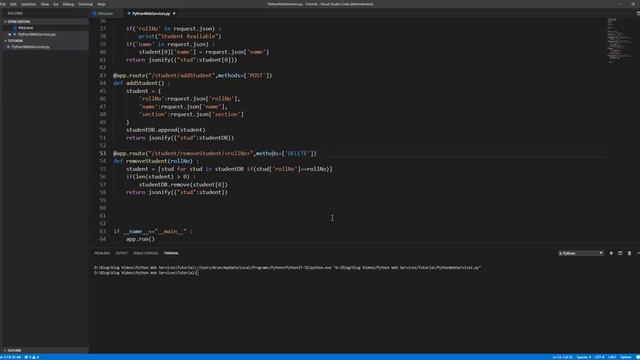
Task: Click the code minimap overview
Action: 619,40
